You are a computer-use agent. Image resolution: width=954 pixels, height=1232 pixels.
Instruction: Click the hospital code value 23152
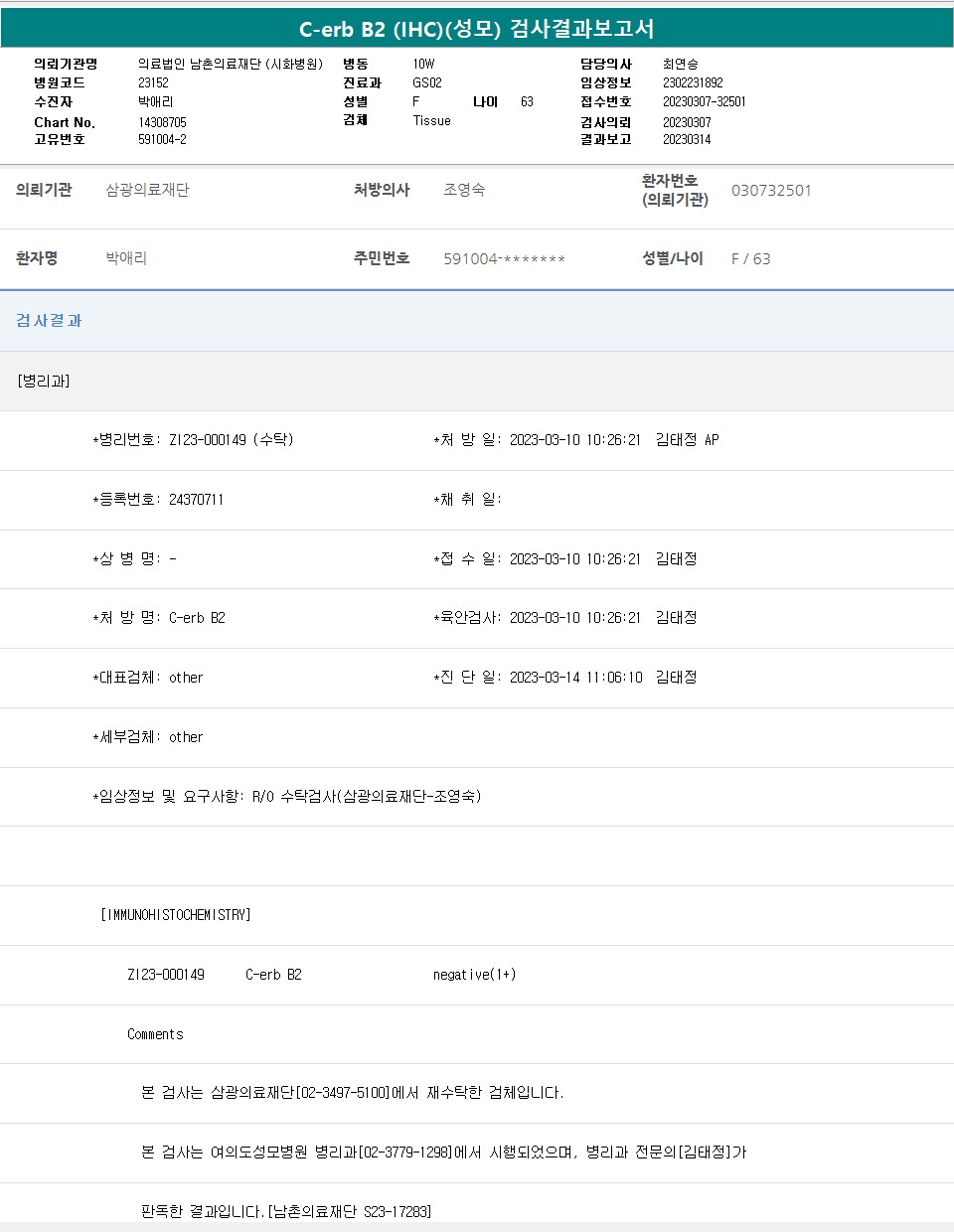(153, 82)
